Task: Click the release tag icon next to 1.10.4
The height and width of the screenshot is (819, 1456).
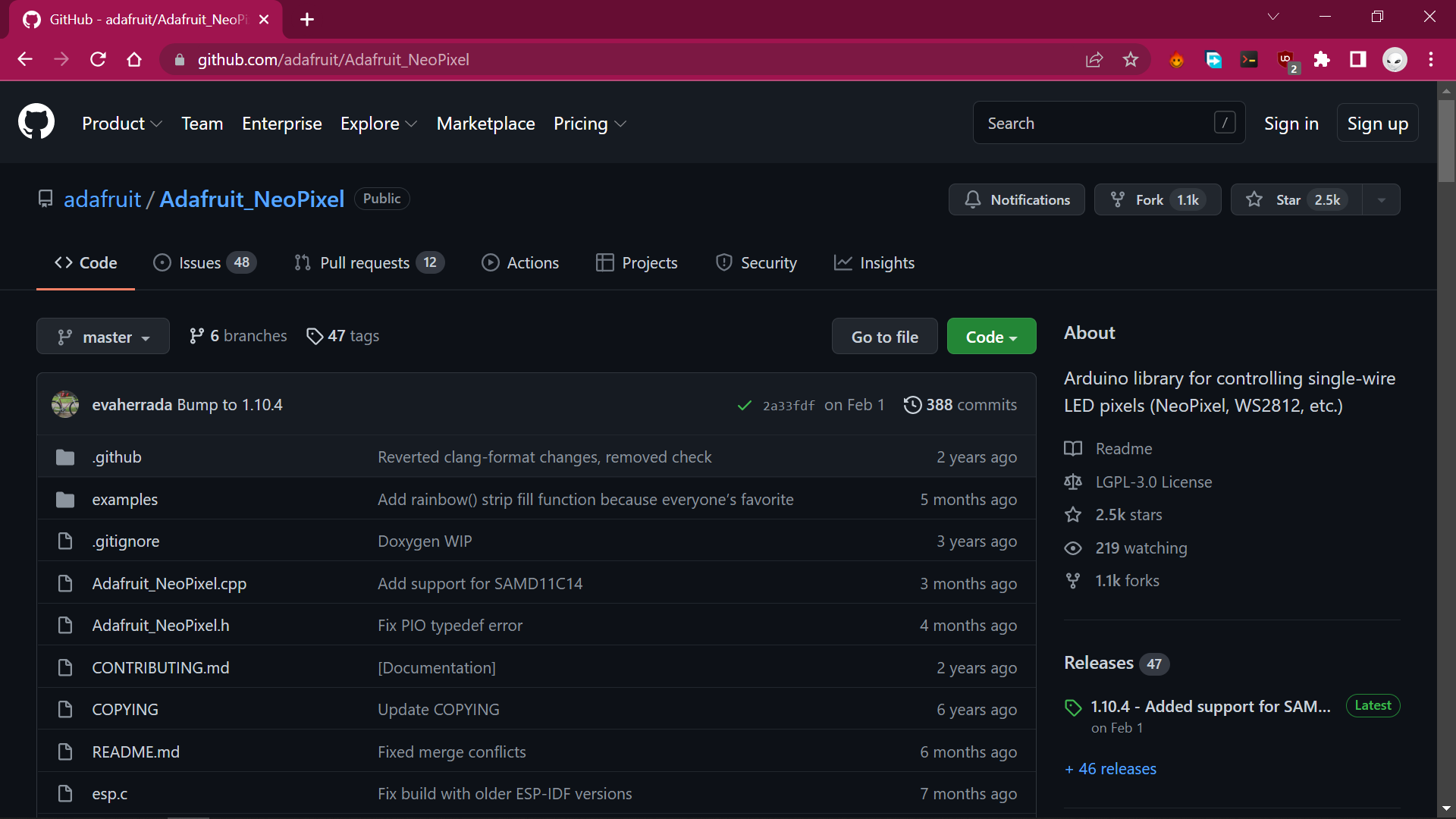Action: 1073,708
